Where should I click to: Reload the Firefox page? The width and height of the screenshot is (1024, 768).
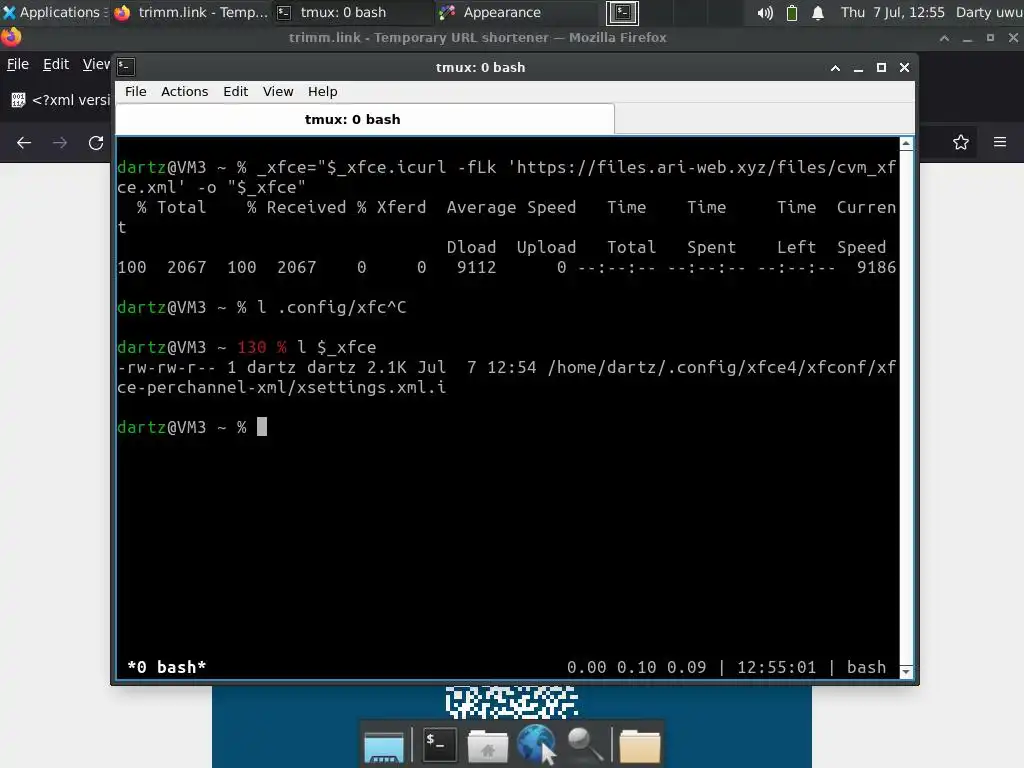click(96, 142)
